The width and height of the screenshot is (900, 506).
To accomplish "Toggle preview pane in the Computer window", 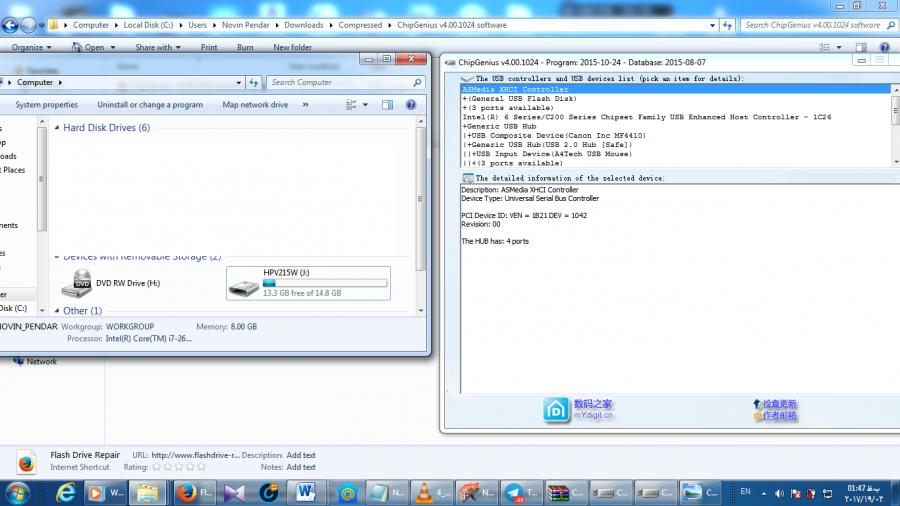I will (387, 104).
